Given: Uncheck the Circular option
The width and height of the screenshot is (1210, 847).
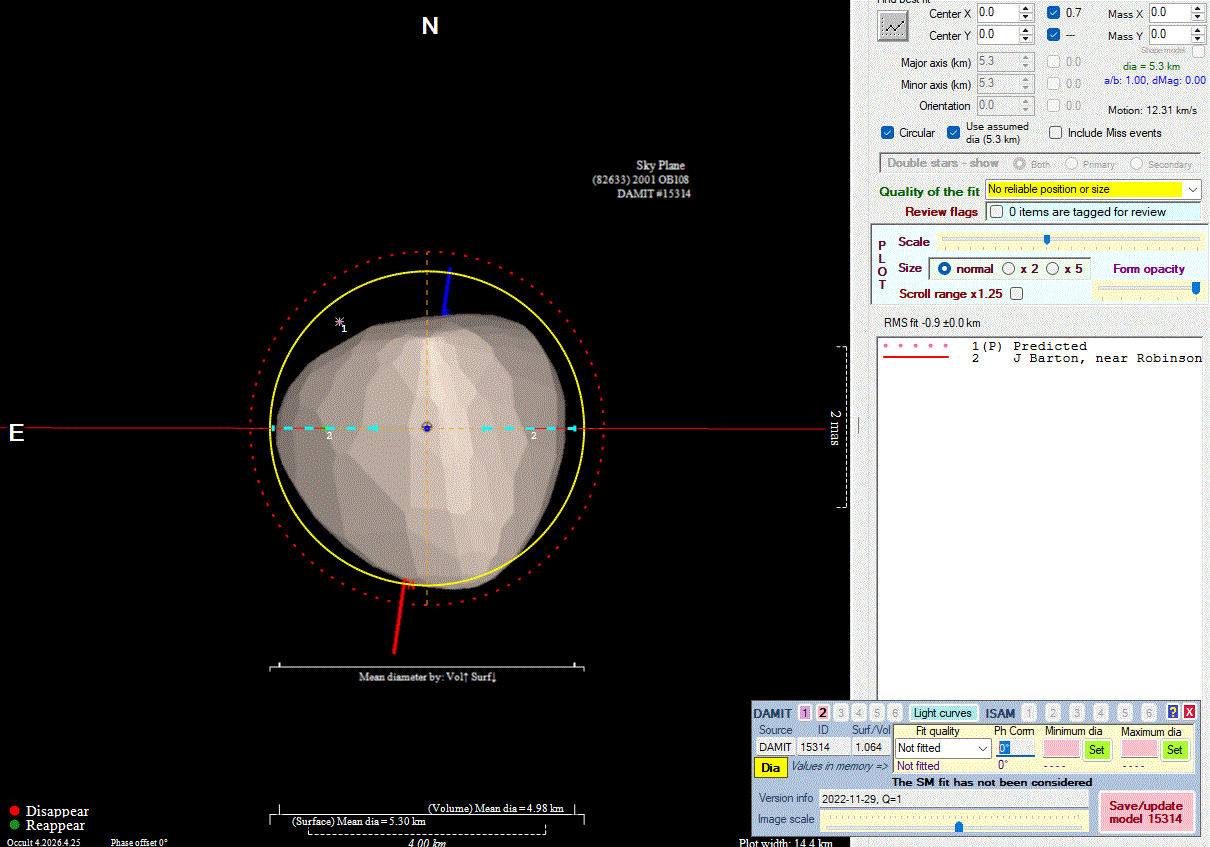Looking at the screenshot, I should point(887,133).
